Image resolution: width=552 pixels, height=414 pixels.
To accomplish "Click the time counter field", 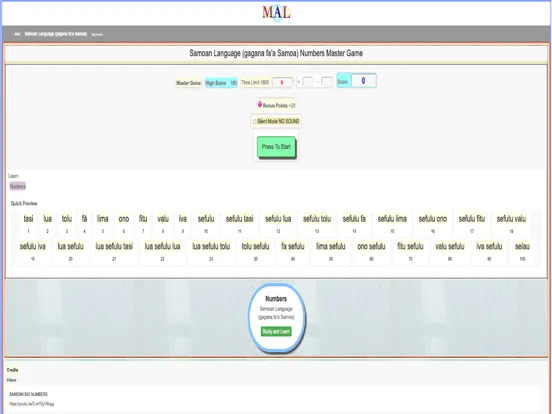I will [x=282, y=82].
